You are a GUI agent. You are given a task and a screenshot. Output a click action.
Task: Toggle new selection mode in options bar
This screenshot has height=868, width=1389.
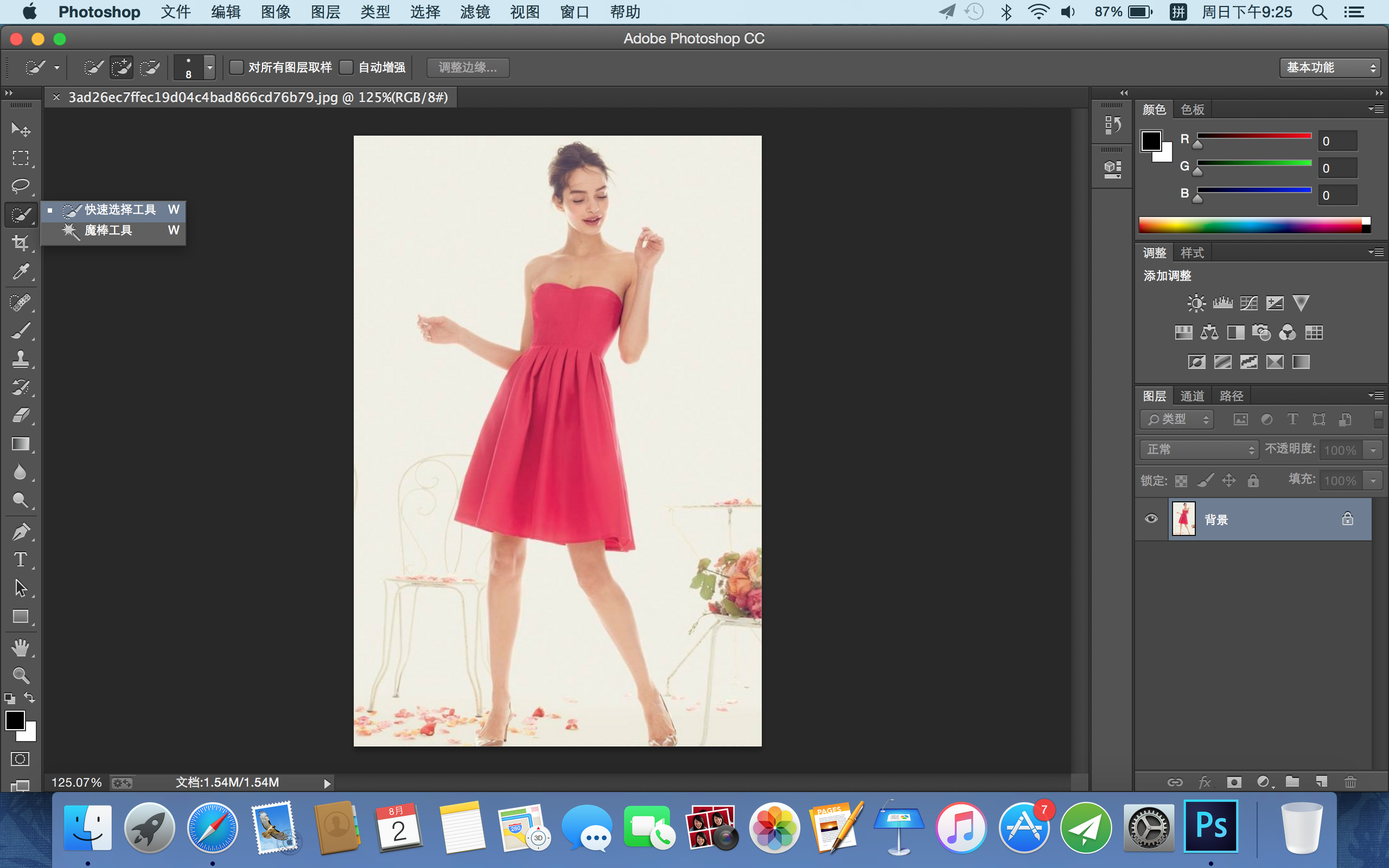[93, 67]
